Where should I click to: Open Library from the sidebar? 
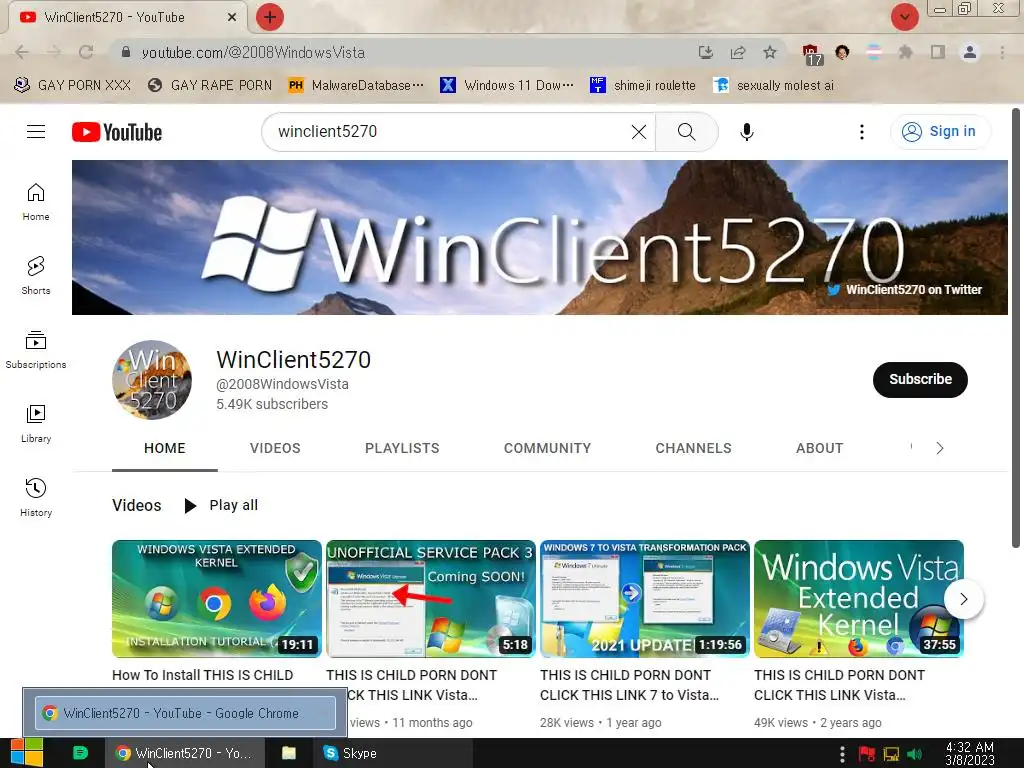click(36, 424)
